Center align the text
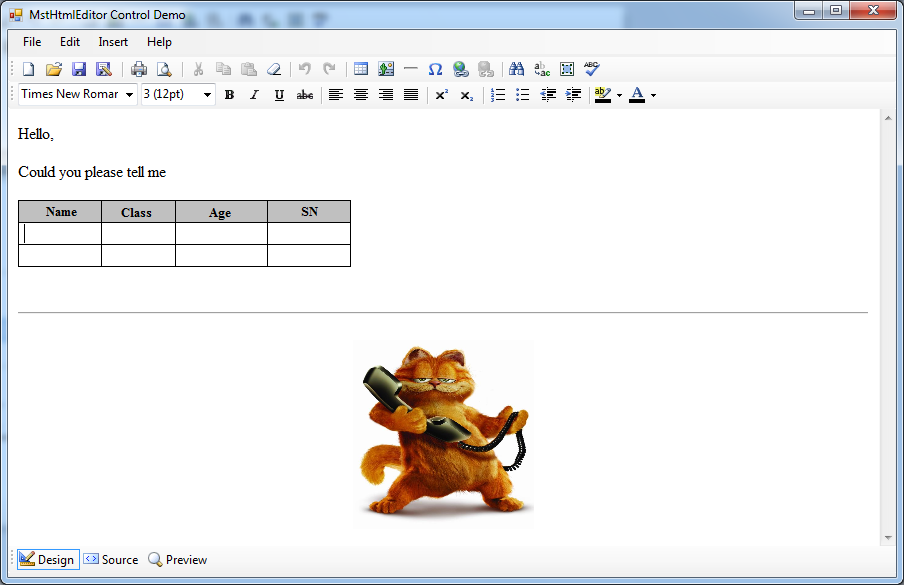 click(361, 95)
